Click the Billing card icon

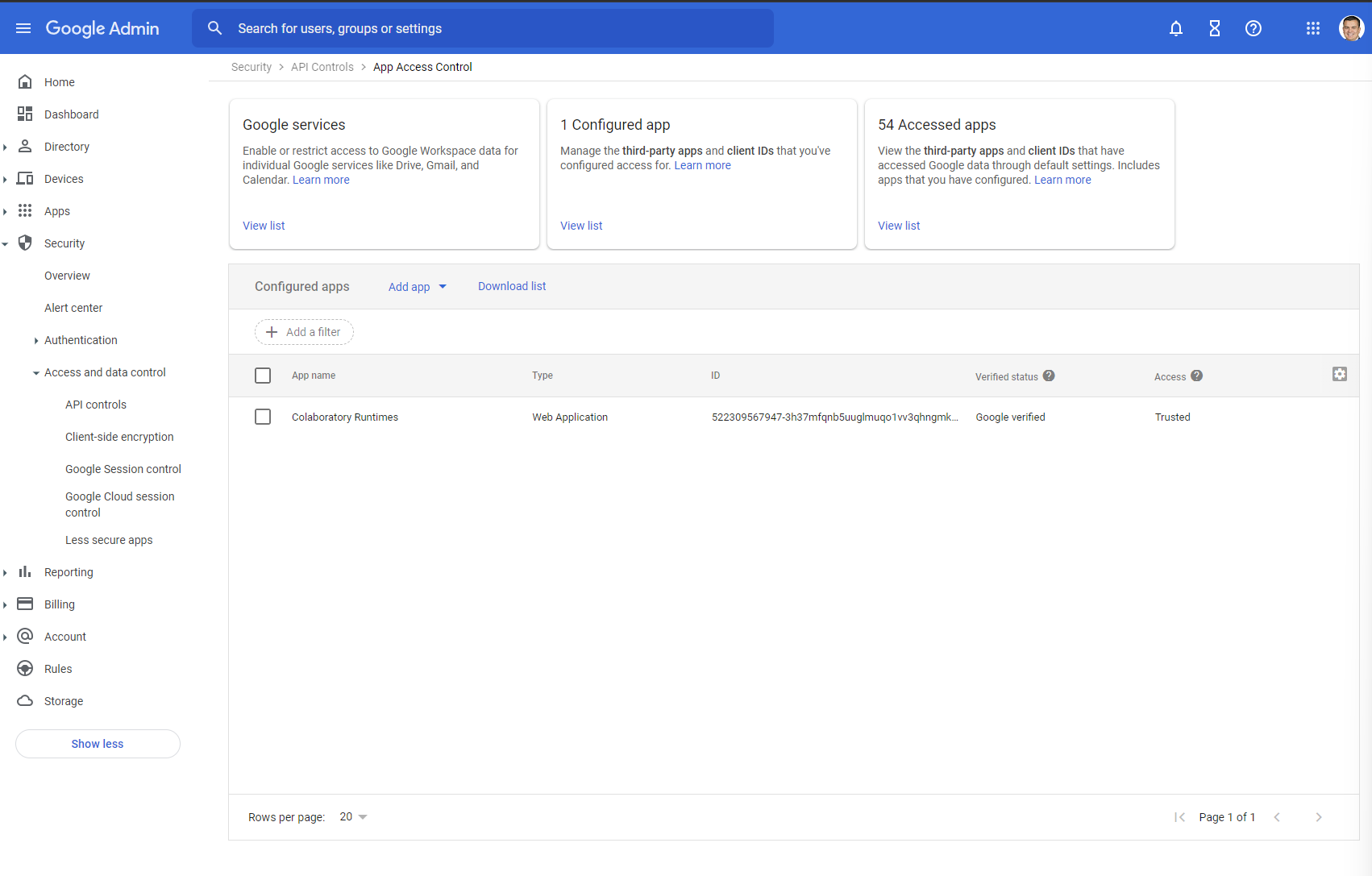click(25, 604)
